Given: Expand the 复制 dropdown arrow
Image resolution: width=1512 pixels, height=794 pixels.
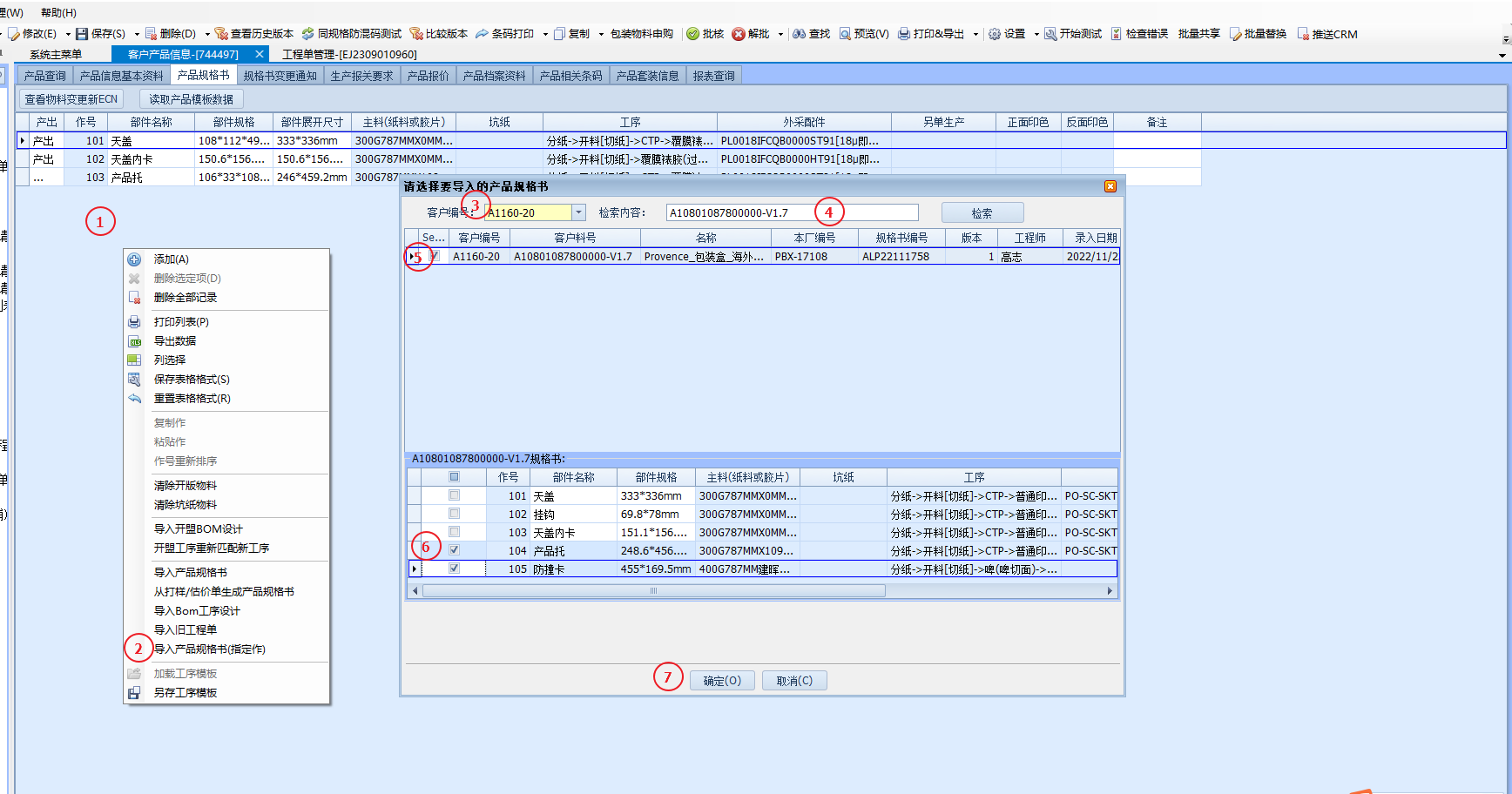Looking at the screenshot, I should pos(601,34).
